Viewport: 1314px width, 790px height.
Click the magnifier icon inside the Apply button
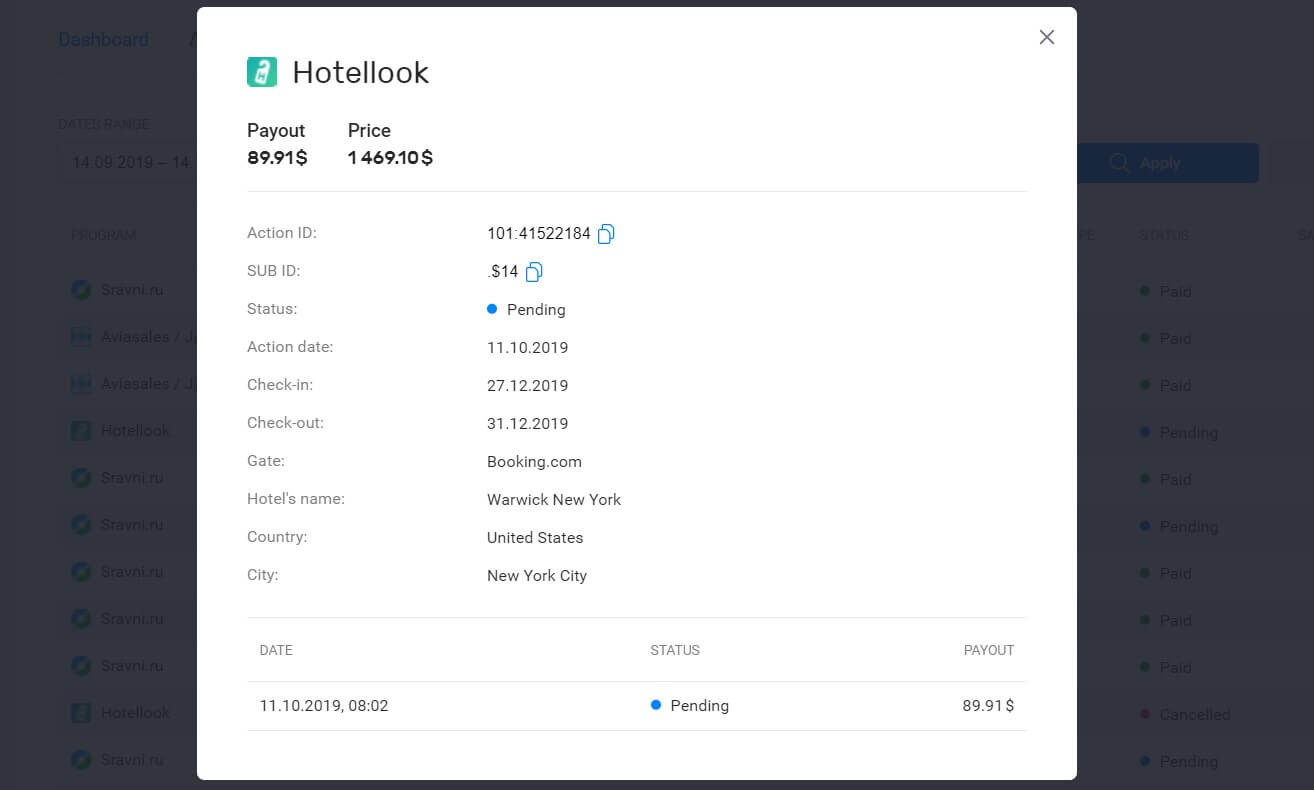click(1119, 162)
